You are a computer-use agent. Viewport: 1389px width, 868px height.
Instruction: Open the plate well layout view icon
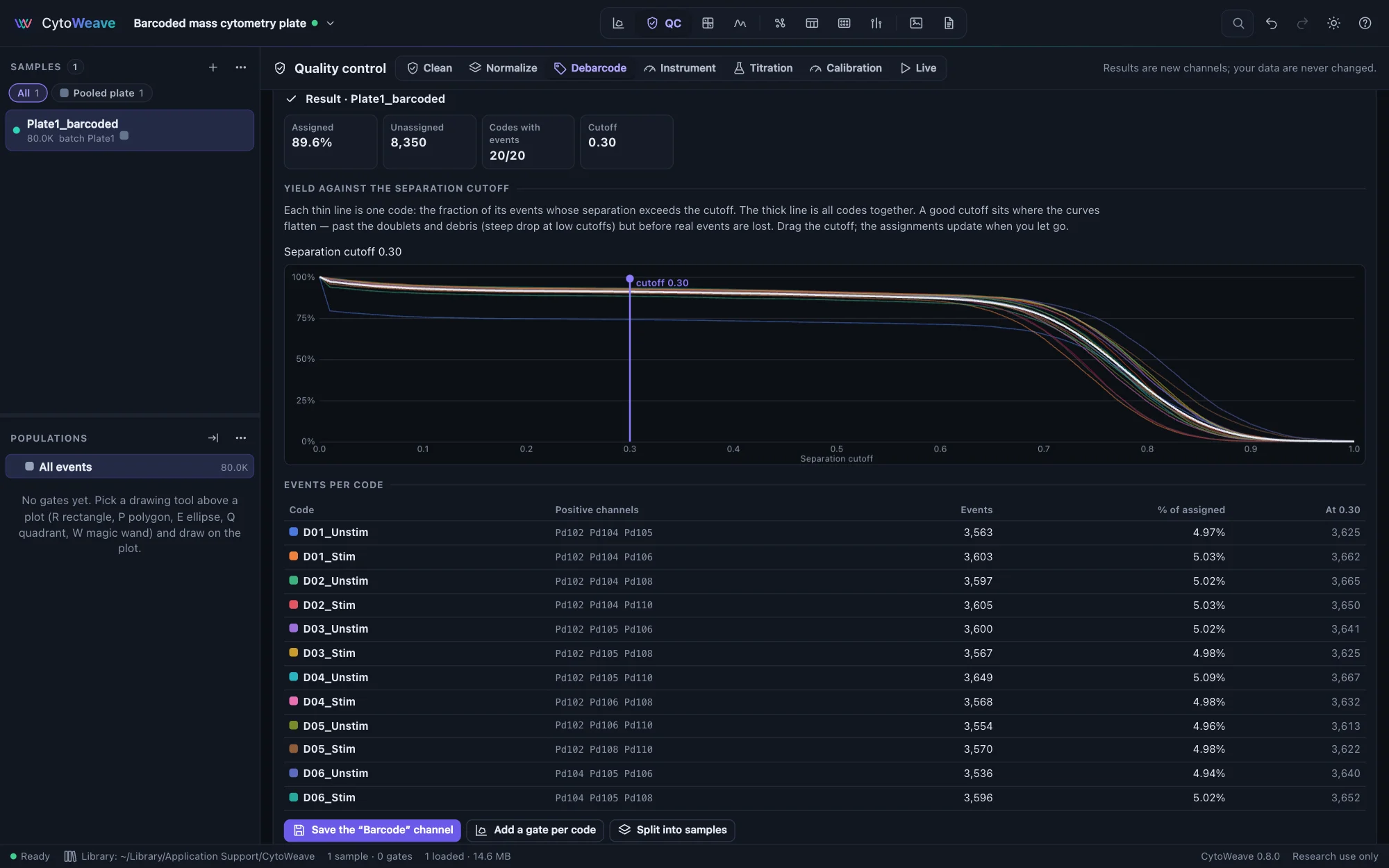tap(844, 23)
